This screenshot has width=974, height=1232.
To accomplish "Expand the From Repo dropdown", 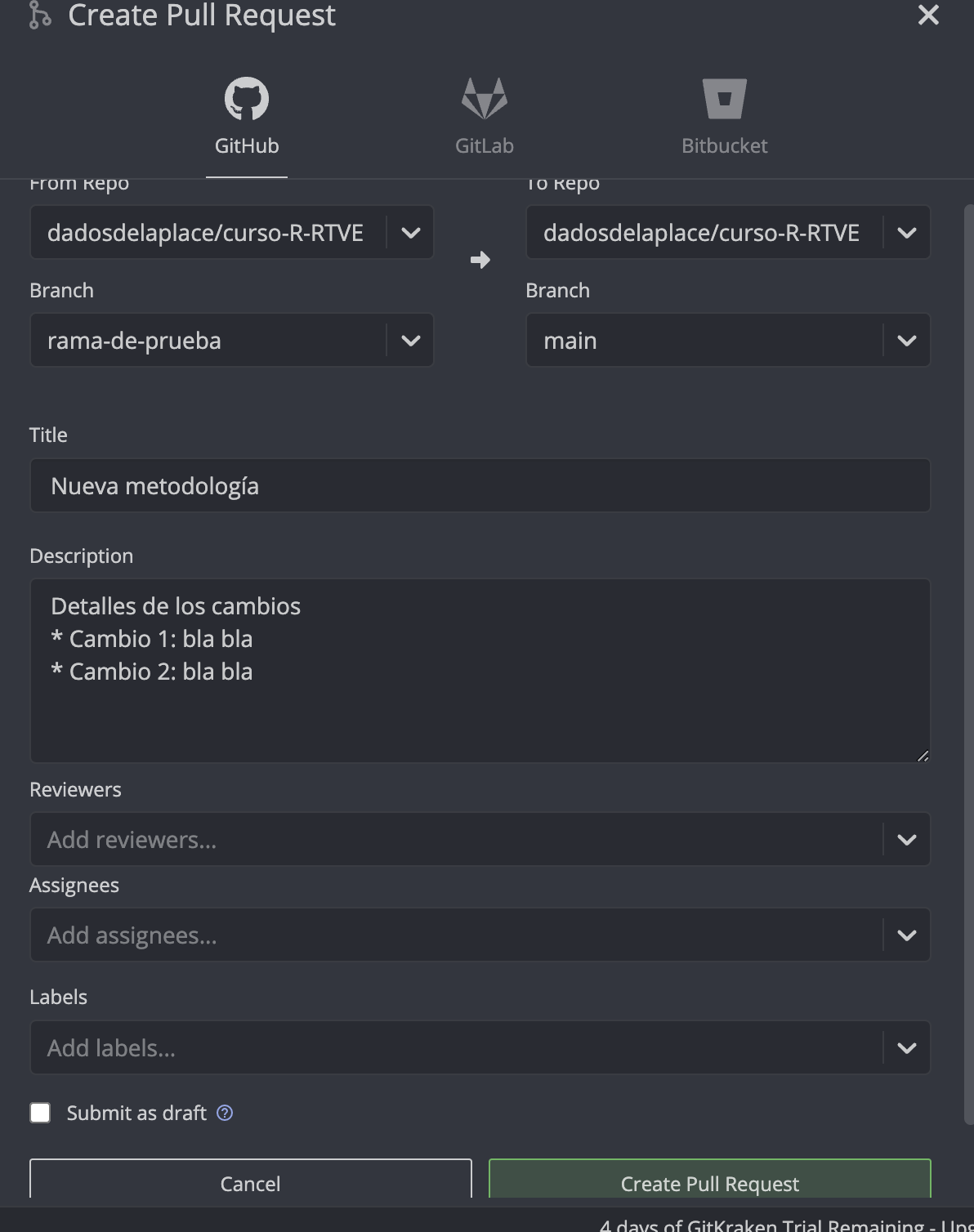I will [410, 233].
